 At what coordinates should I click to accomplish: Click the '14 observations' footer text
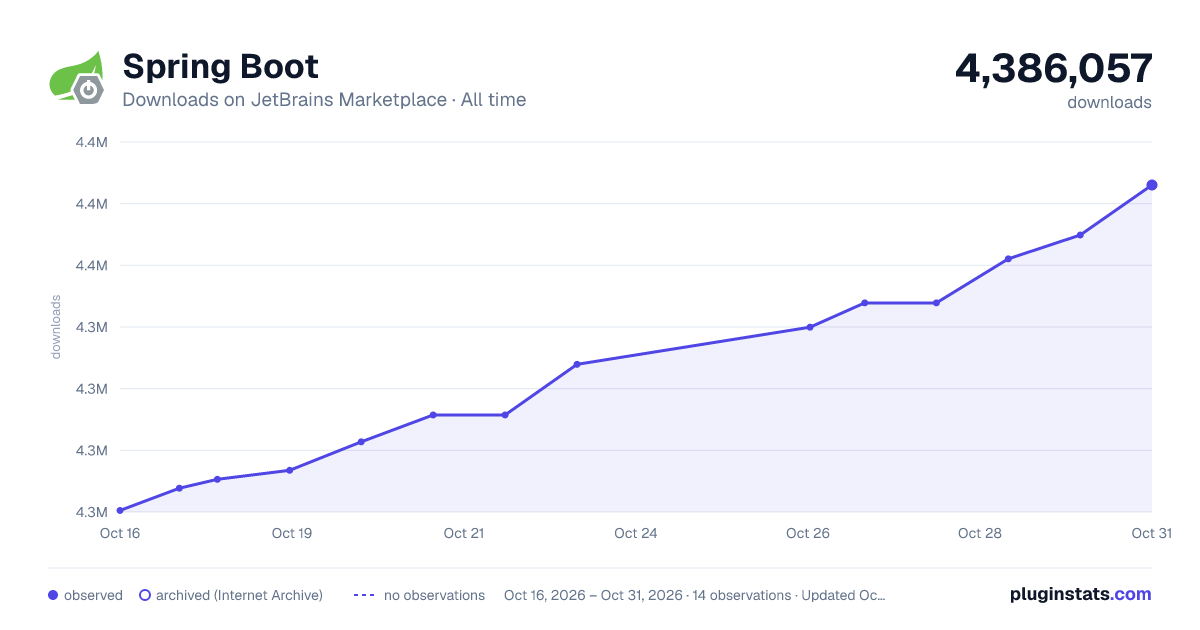(742, 595)
